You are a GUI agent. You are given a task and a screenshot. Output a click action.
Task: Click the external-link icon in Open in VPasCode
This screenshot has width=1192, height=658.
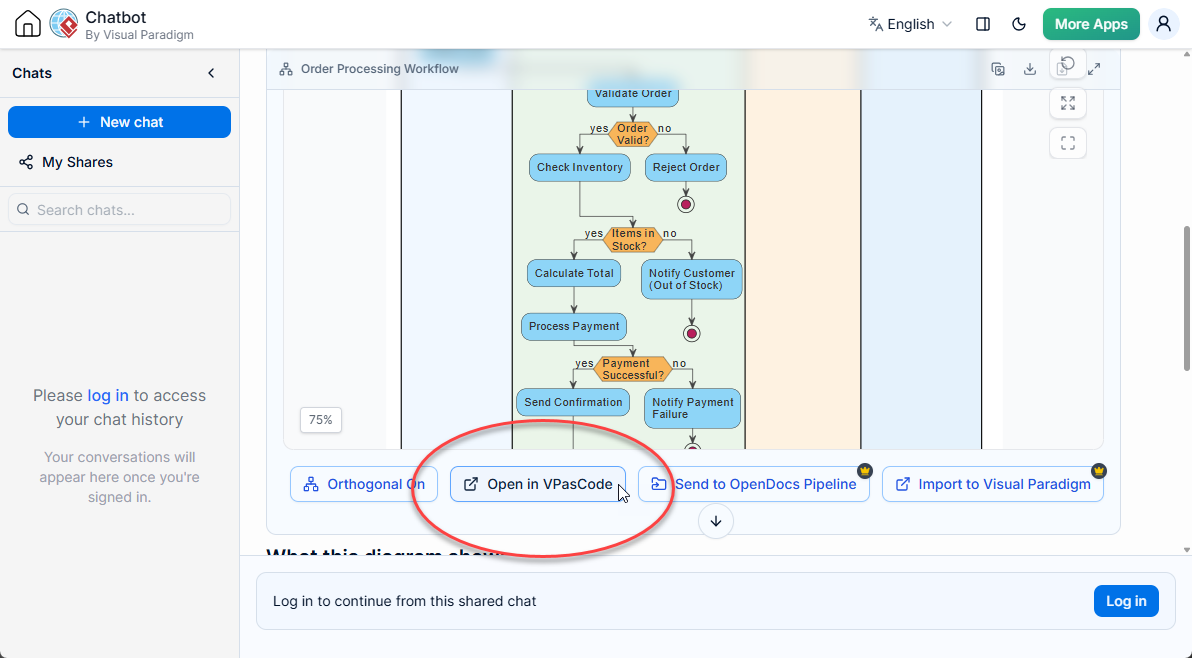click(x=471, y=484)
